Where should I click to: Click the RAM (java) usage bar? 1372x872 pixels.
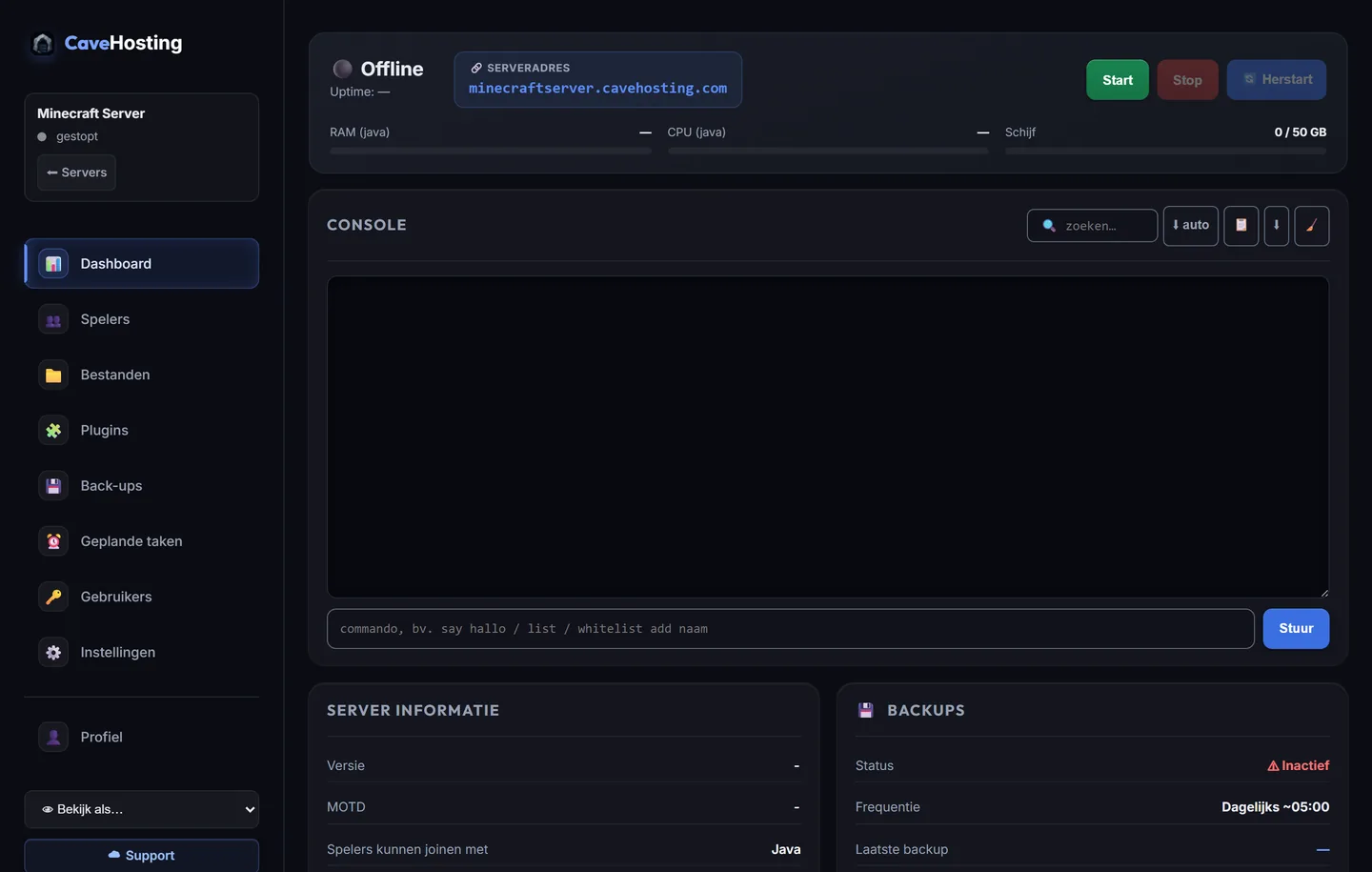pos(491,151)
